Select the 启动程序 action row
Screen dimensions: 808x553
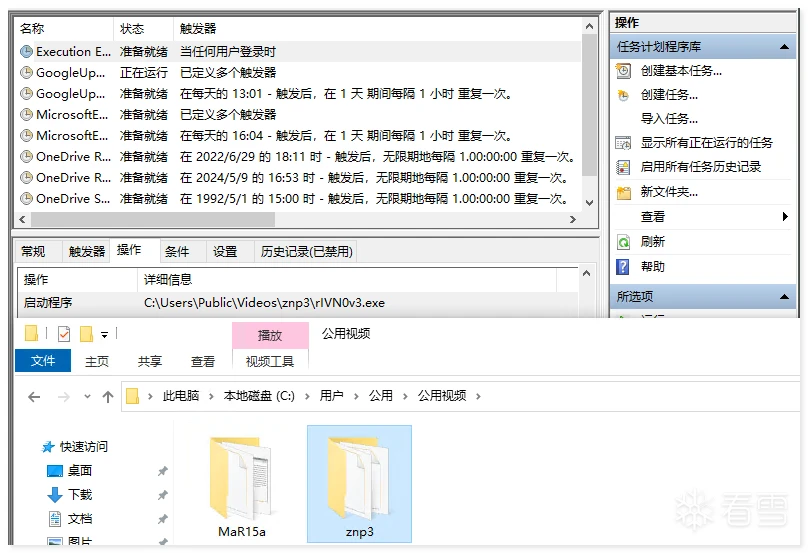click(x=297, y=303)
